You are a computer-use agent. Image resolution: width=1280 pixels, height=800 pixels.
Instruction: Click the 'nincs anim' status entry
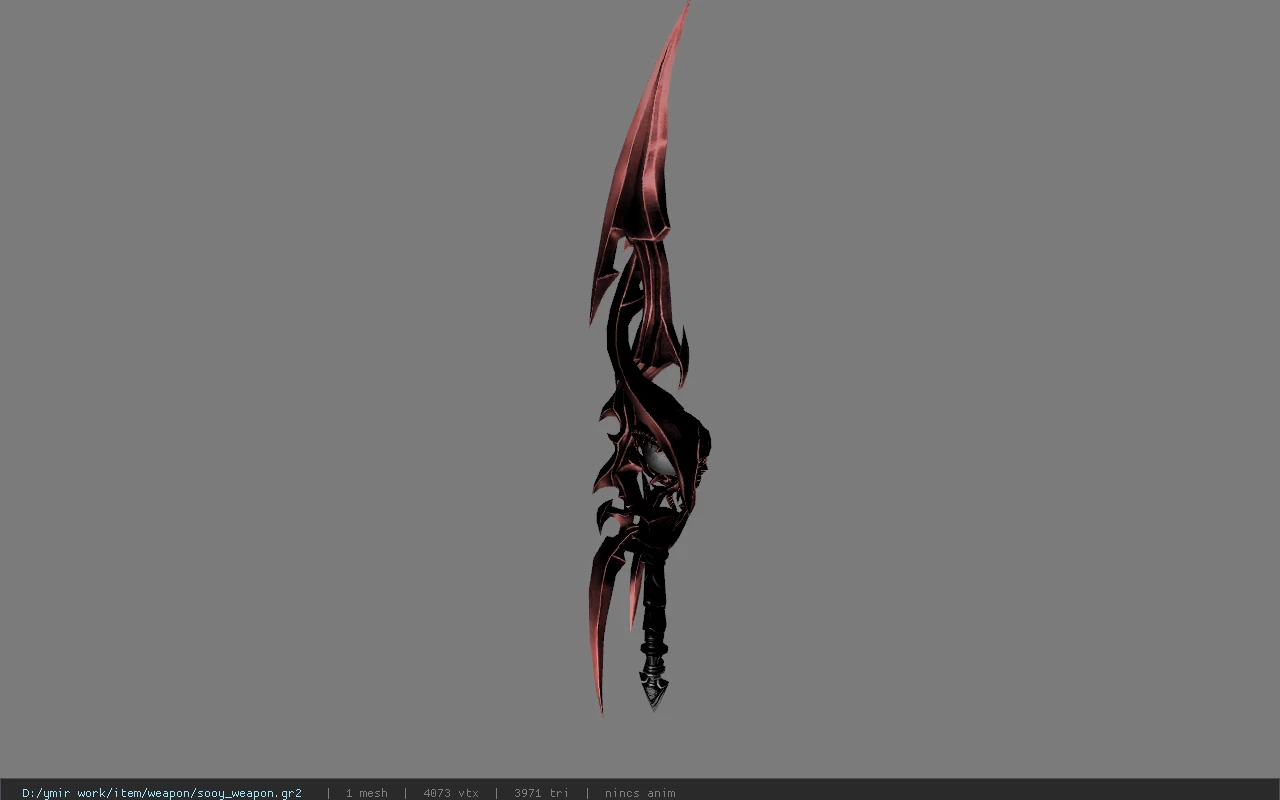(640, 793)
